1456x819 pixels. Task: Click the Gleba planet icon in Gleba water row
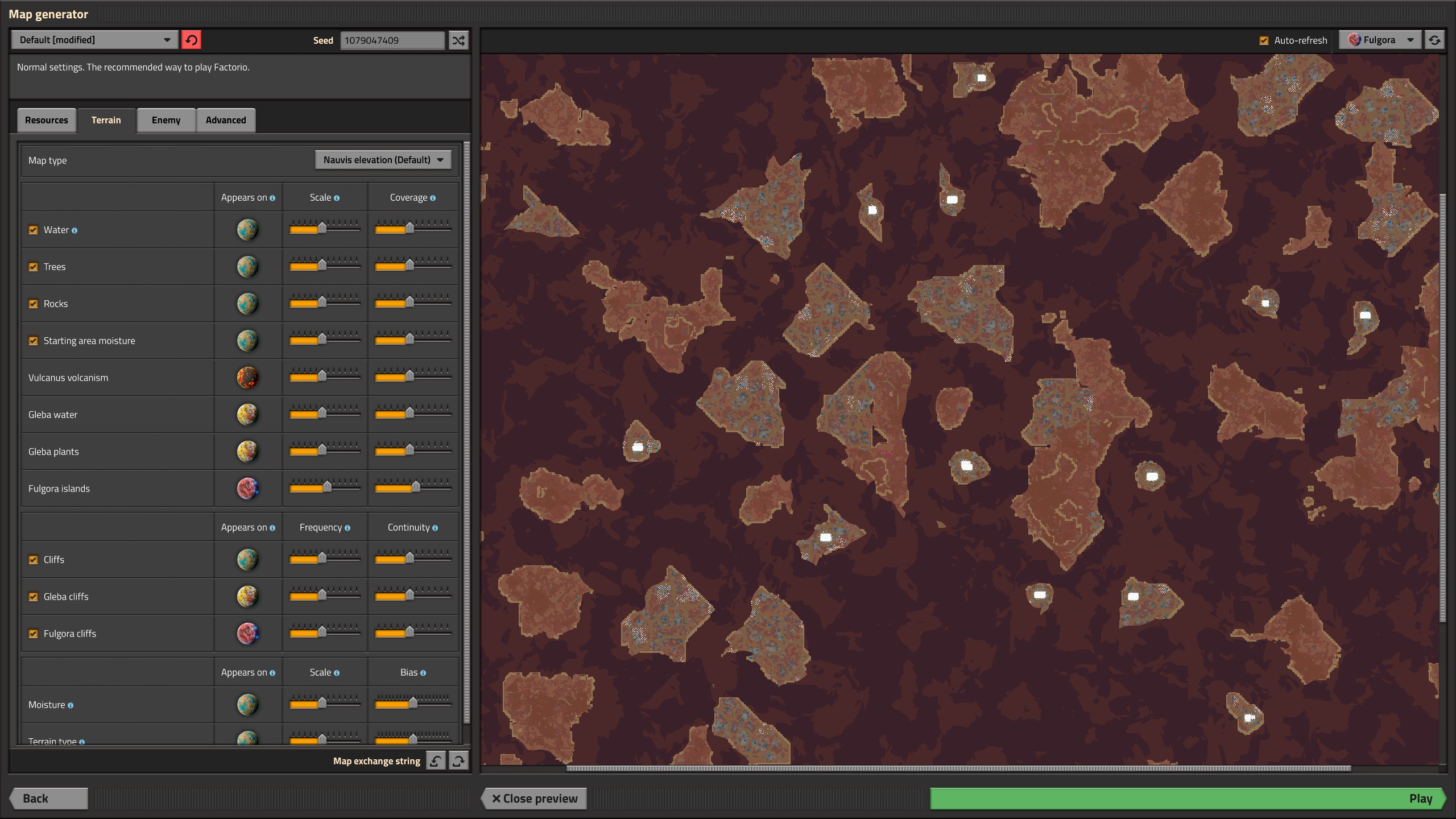(x=247, y=415)
